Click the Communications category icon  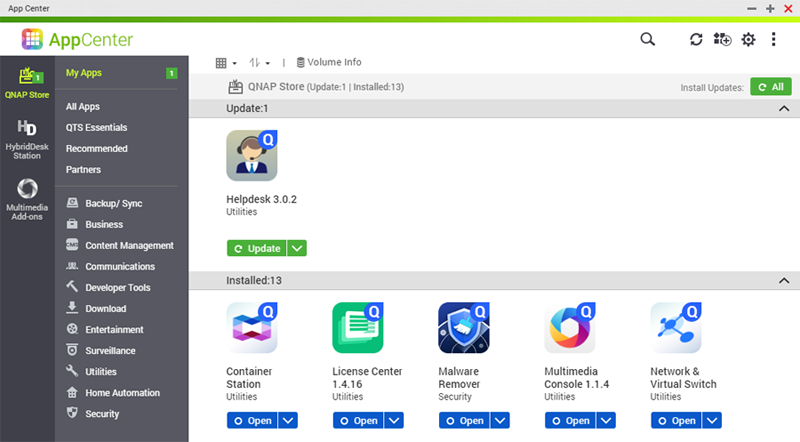pyautogui.click(x=72, y=266)
